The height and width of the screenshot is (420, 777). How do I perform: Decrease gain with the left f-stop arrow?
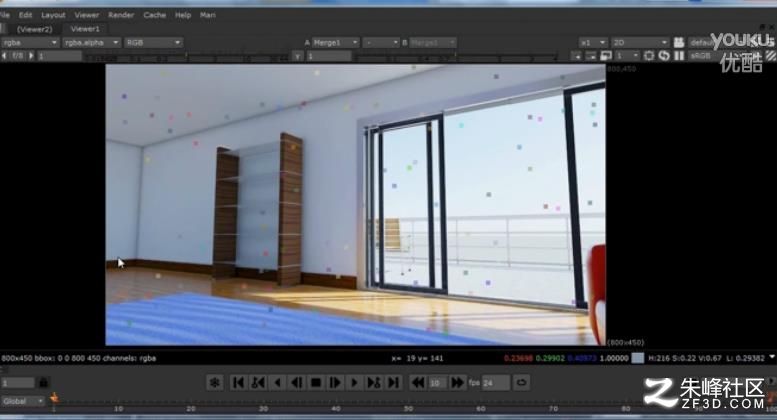tap(4, 56)
